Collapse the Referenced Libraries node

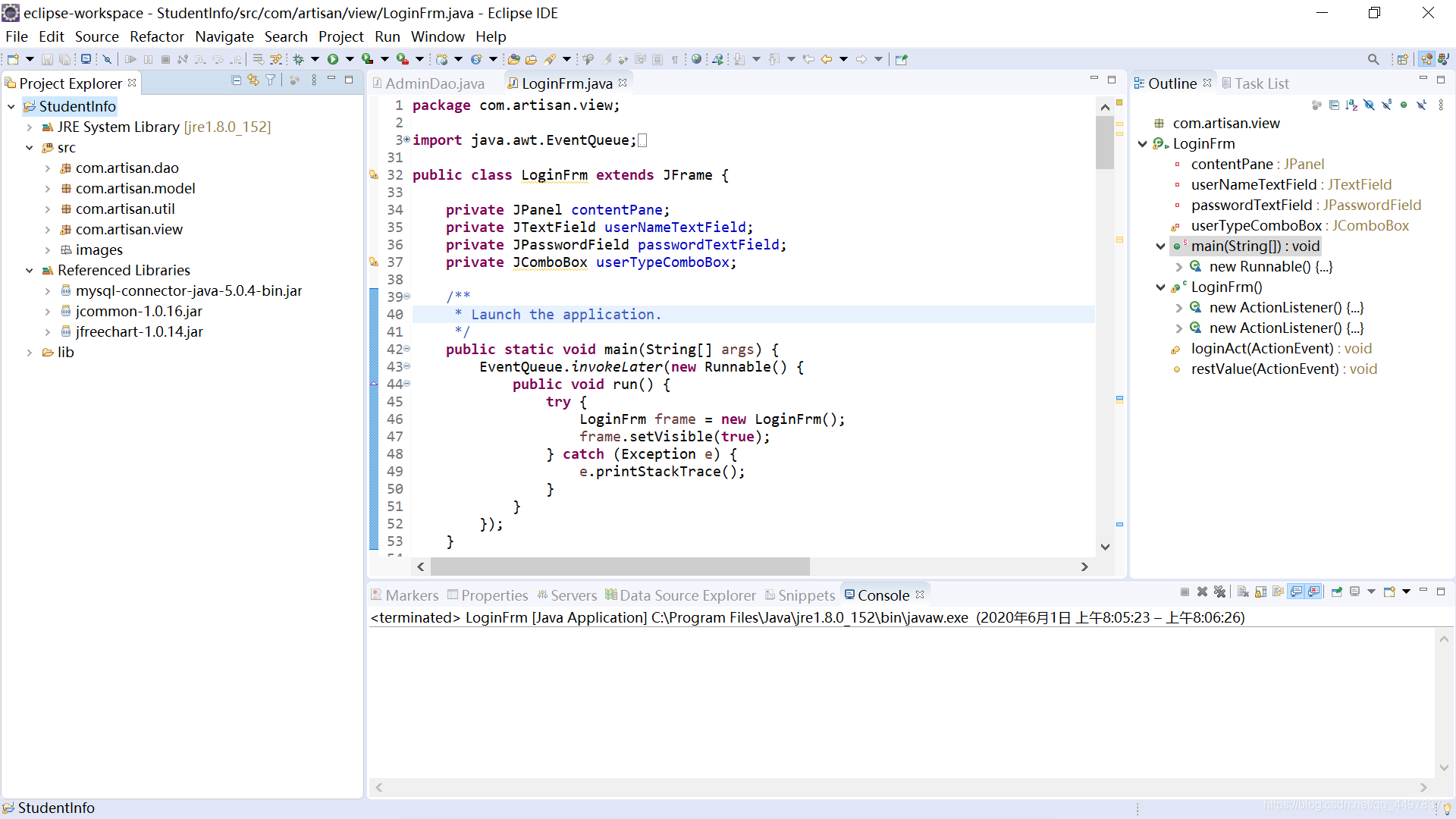30,270
